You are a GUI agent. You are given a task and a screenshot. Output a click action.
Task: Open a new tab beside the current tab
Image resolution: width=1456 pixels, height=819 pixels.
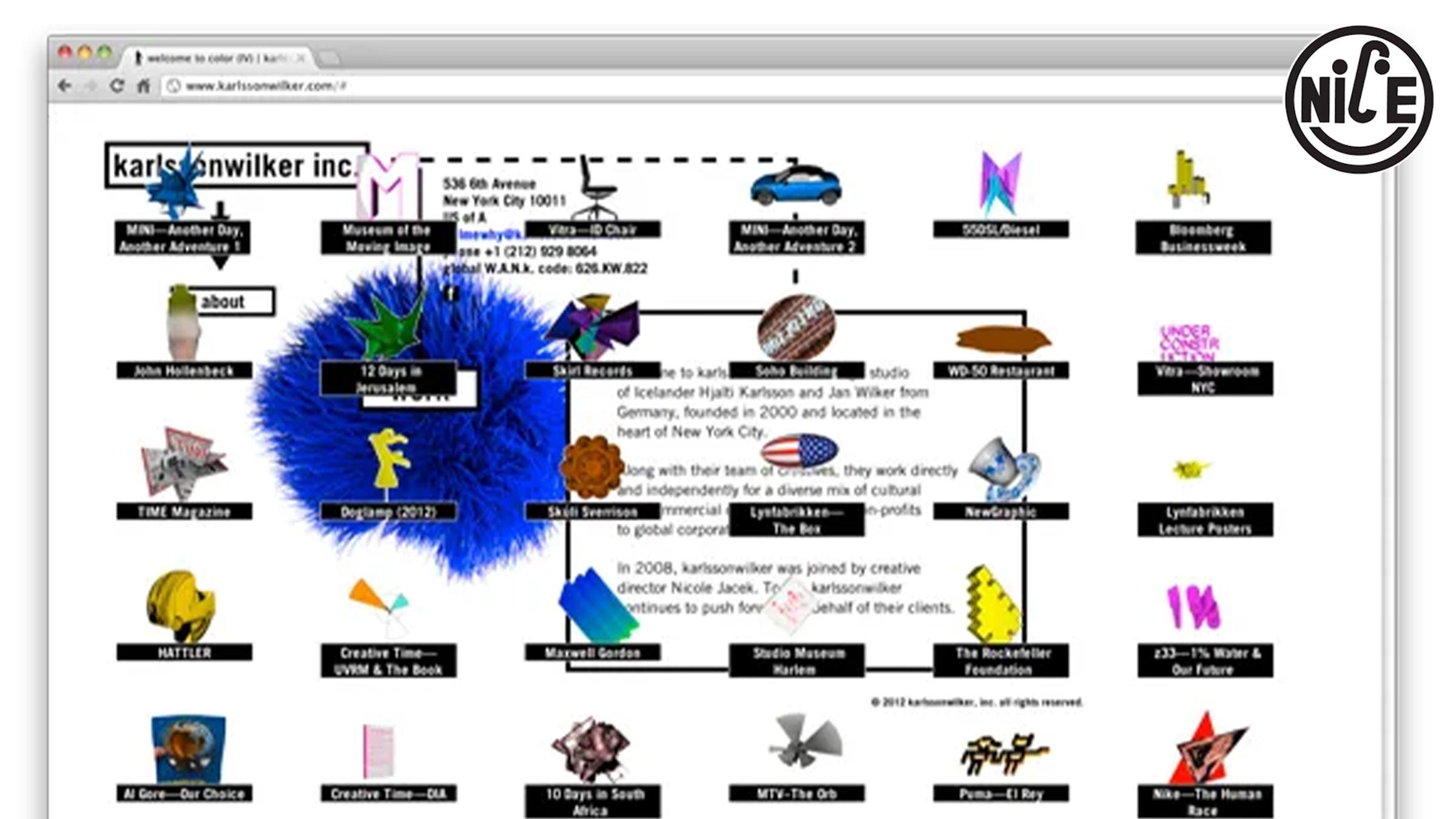coord(328,58)
